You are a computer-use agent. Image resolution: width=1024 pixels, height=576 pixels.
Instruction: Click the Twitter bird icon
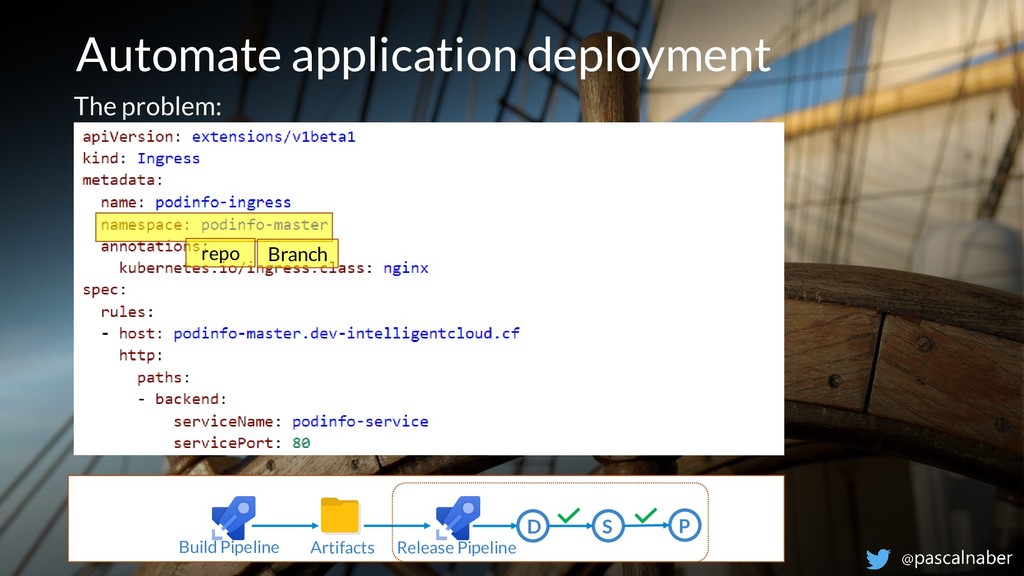pos(878,559)
